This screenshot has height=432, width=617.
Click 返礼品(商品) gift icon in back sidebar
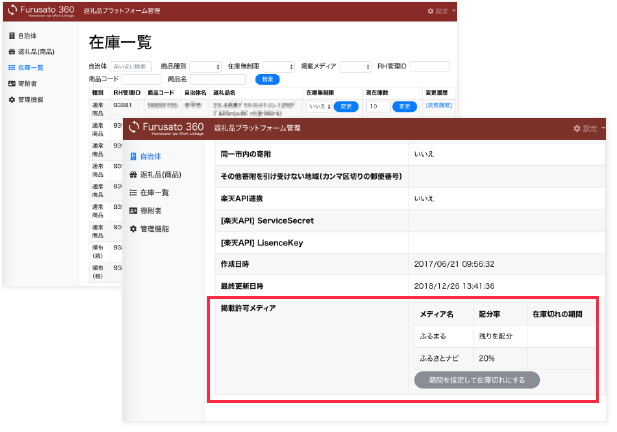[12, 52]
